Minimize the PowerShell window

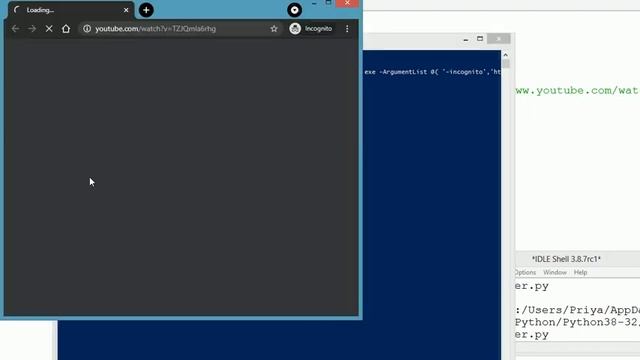[466, 39]
